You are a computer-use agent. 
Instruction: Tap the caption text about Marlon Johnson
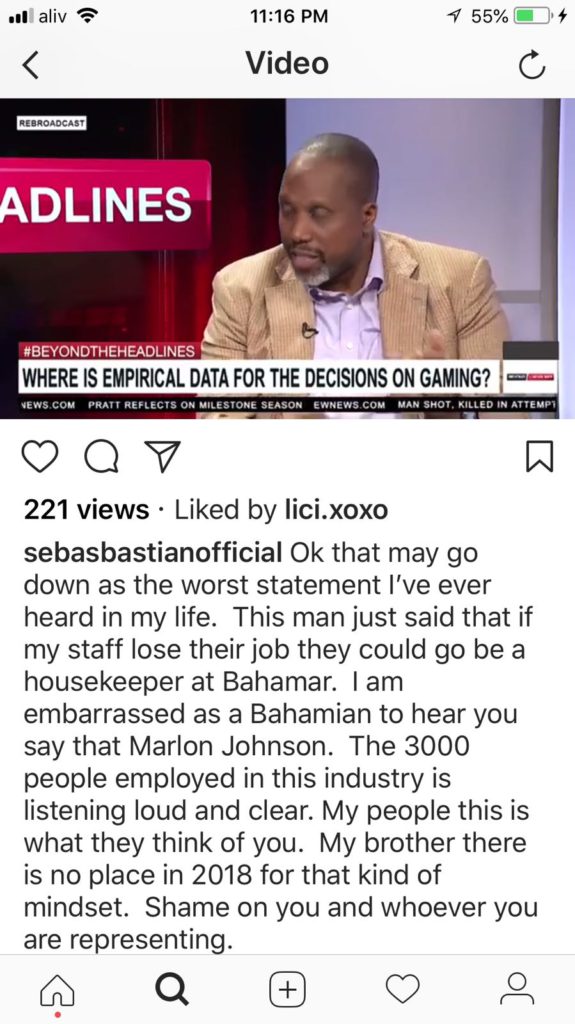[281, 746]
